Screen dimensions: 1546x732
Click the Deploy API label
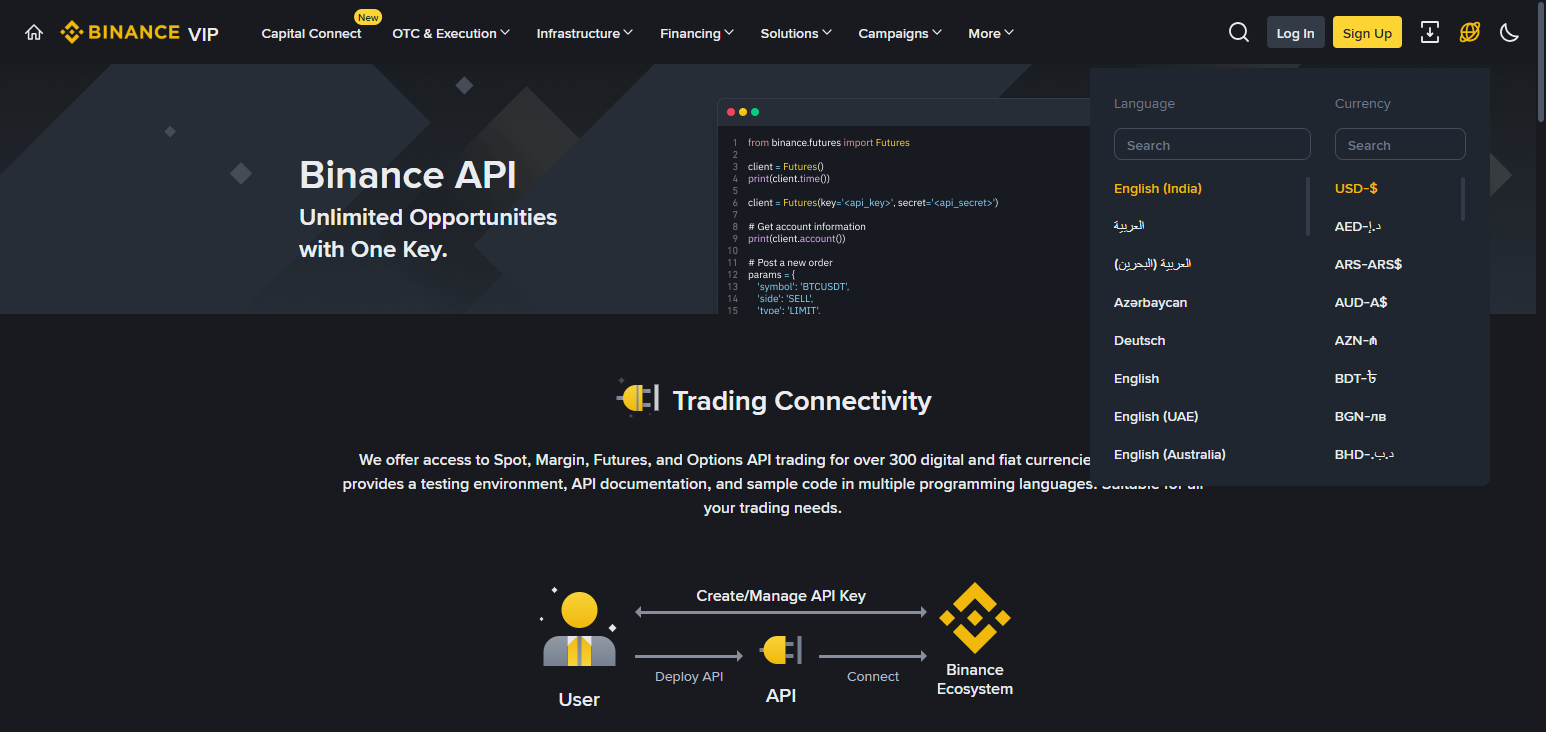689,677
